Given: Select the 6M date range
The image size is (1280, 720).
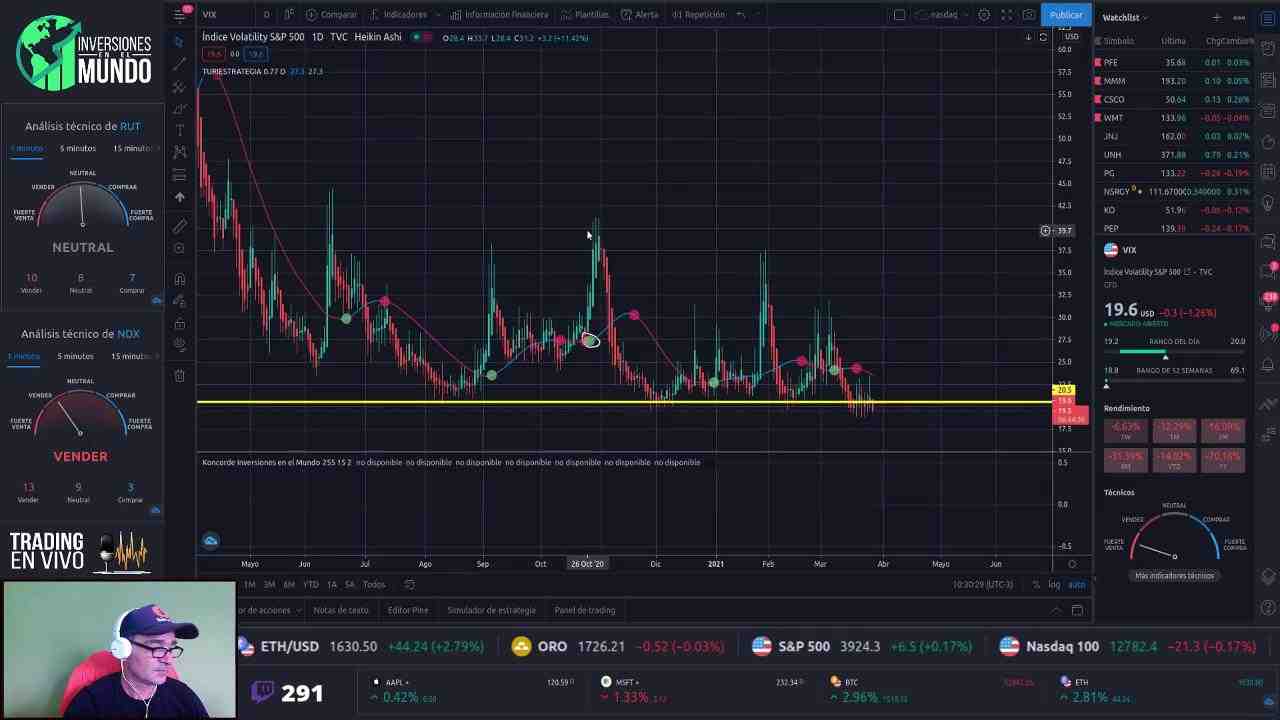Looking at the screenshot, I should pyautogui.click(x=289, y=584).
